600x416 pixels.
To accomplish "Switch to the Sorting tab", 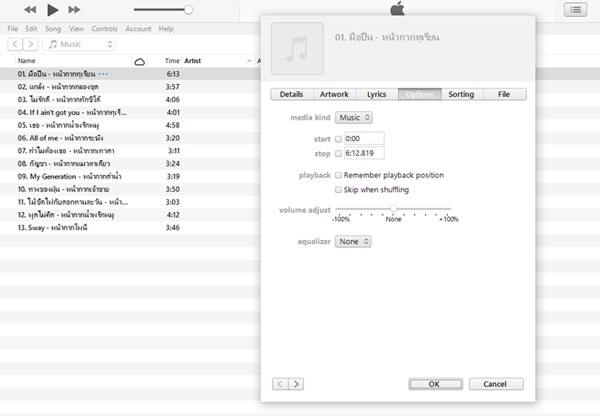I will click(x=461, y=94).
